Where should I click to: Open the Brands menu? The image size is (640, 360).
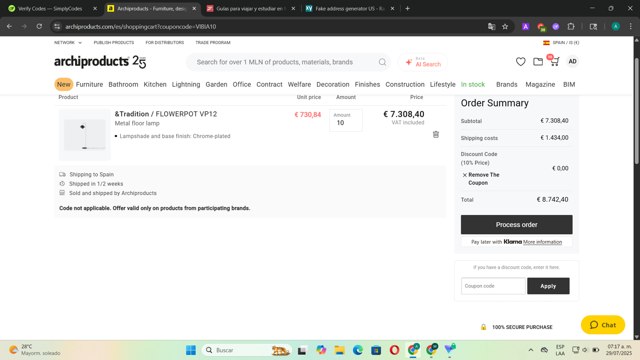pos(507,84)
